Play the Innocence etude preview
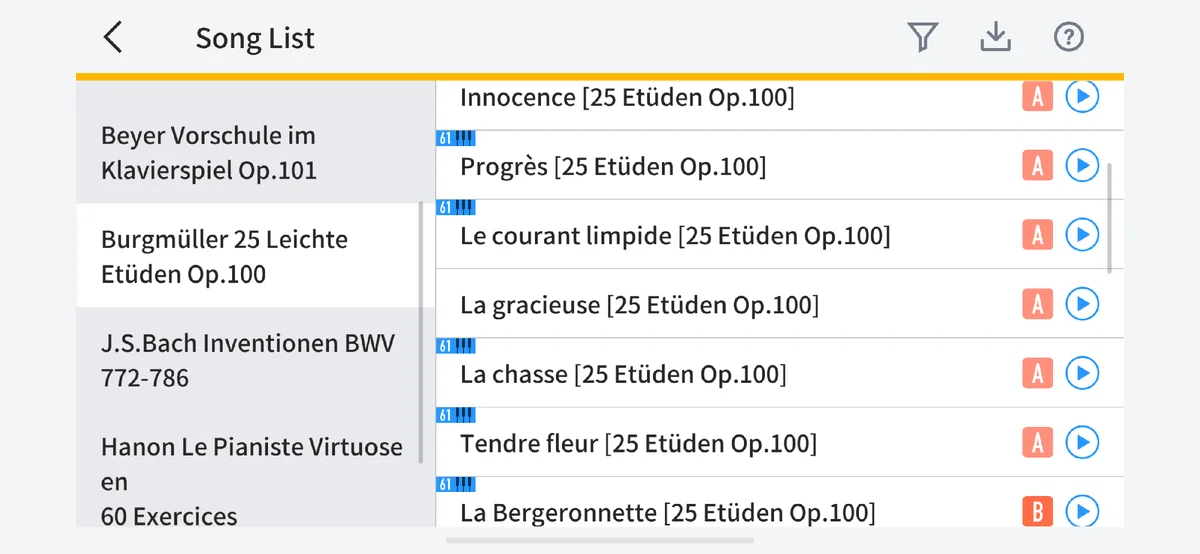Viewport: 1200px width, 554px height. tap(1082, 97)
